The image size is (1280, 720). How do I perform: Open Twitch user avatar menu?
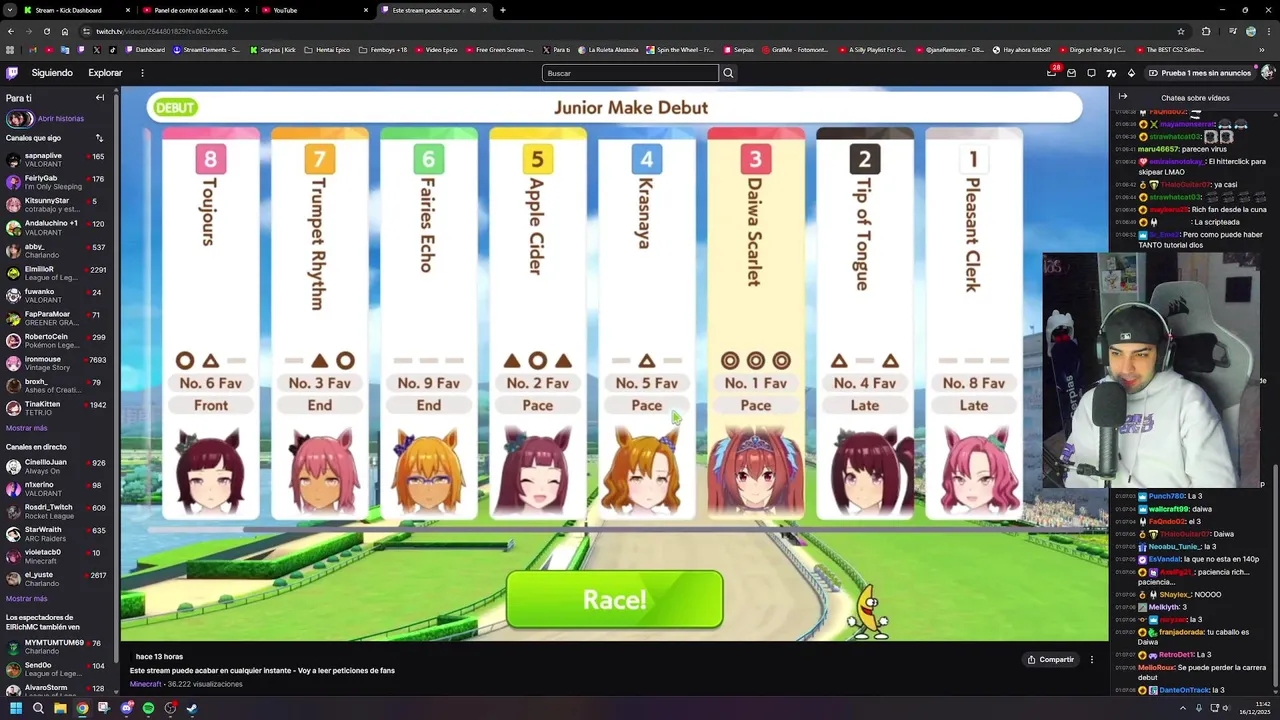[1267, 73]
